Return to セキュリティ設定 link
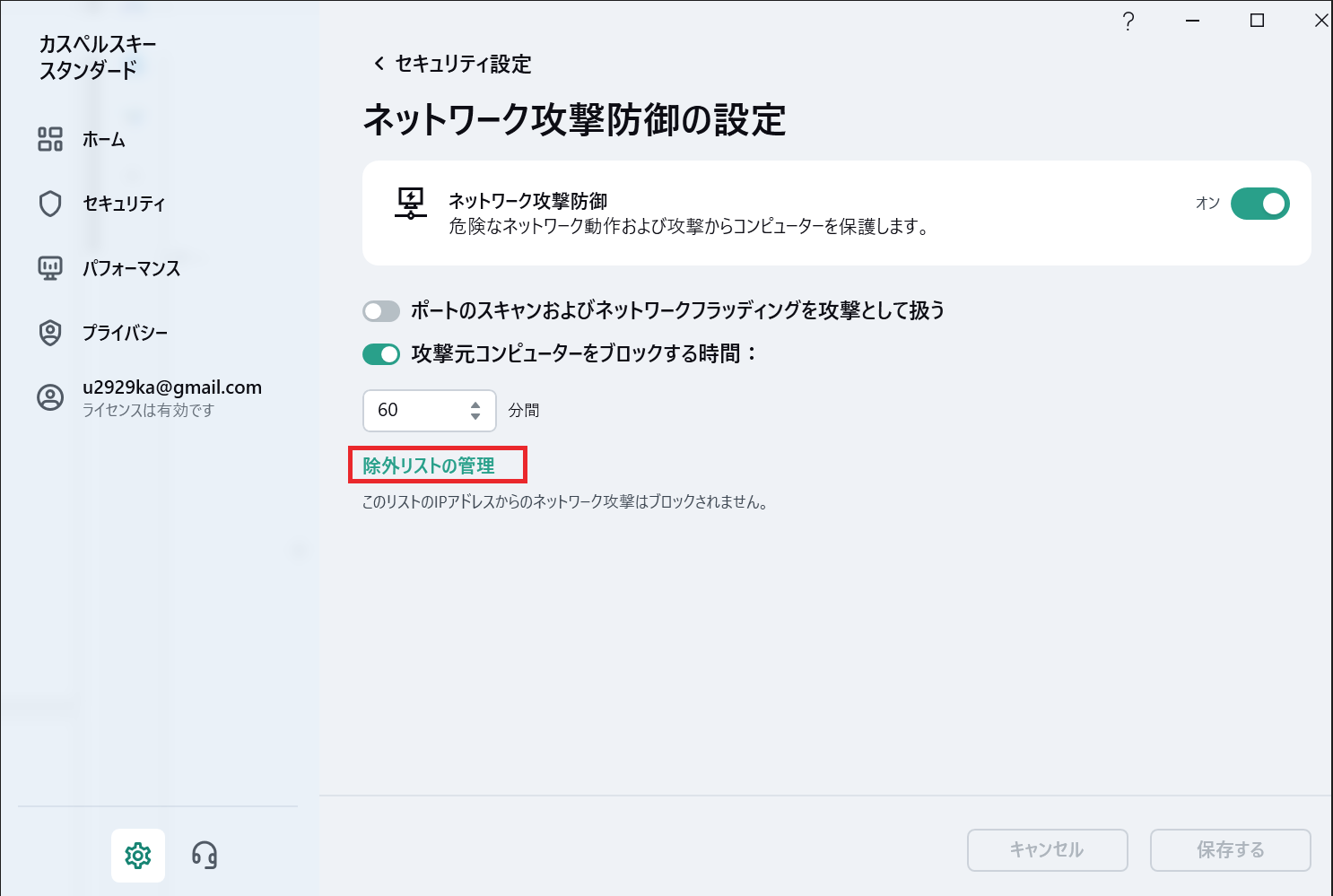The image size is (1333, 896). [x=464, y=64]
